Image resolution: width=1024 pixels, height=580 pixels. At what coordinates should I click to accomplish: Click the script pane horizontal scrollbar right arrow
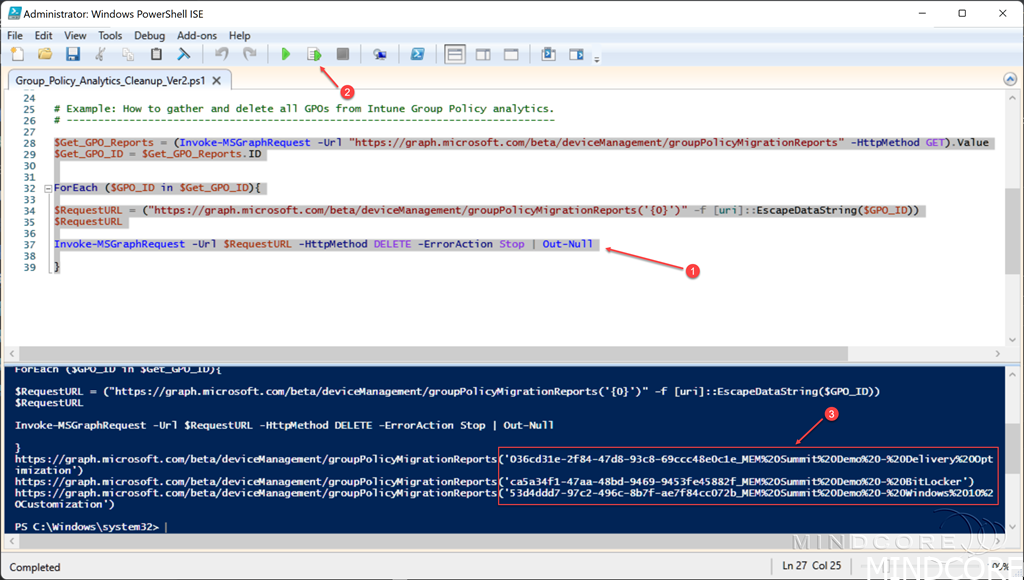click(997, 353)
